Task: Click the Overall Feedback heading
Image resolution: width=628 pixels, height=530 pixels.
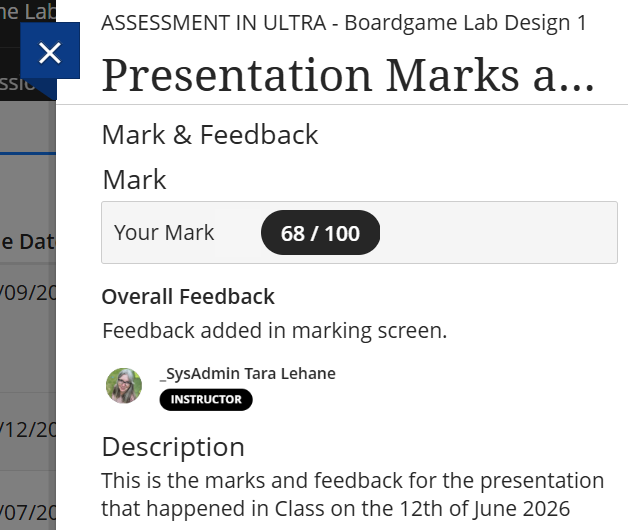Action: [188, 297]
